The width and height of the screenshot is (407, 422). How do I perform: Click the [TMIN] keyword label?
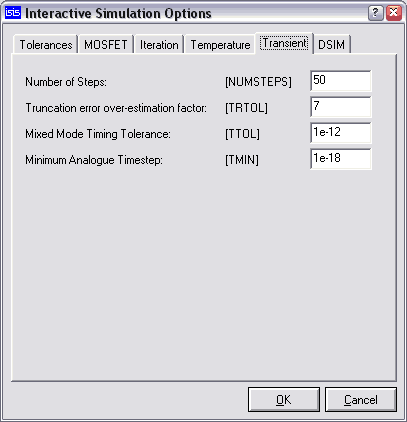(x=242, y=160)
